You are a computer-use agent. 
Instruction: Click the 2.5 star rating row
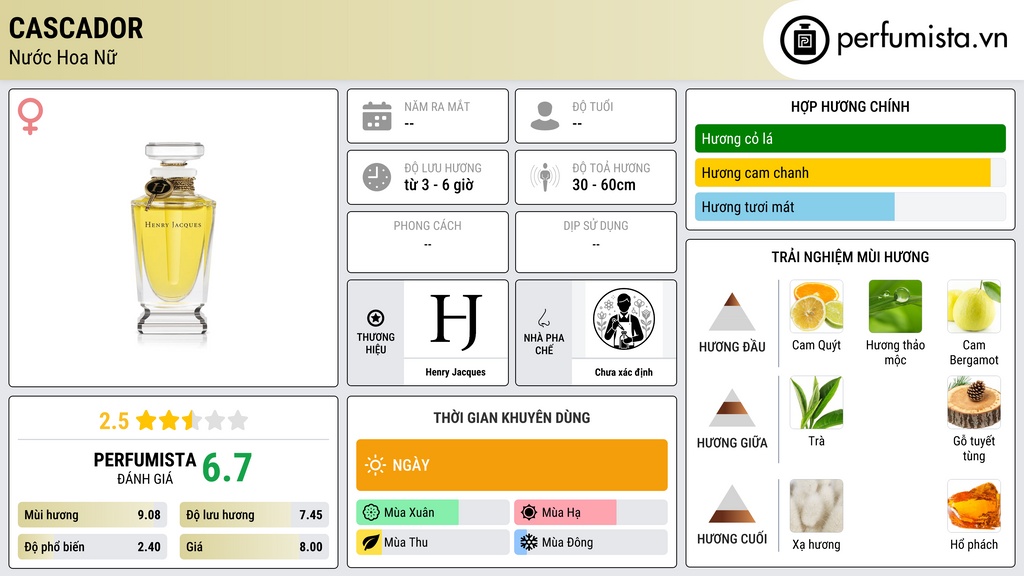174,421
